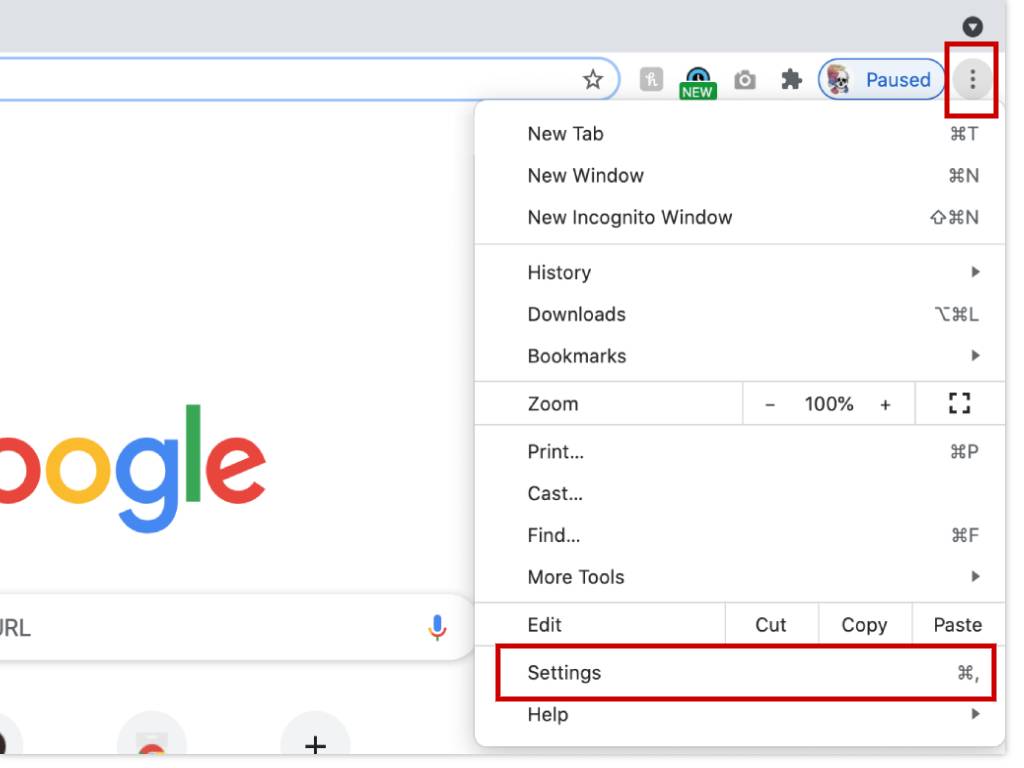
Task: Click the microphone voice search icon
Action: pyautogui.click(x=437, y=628)
